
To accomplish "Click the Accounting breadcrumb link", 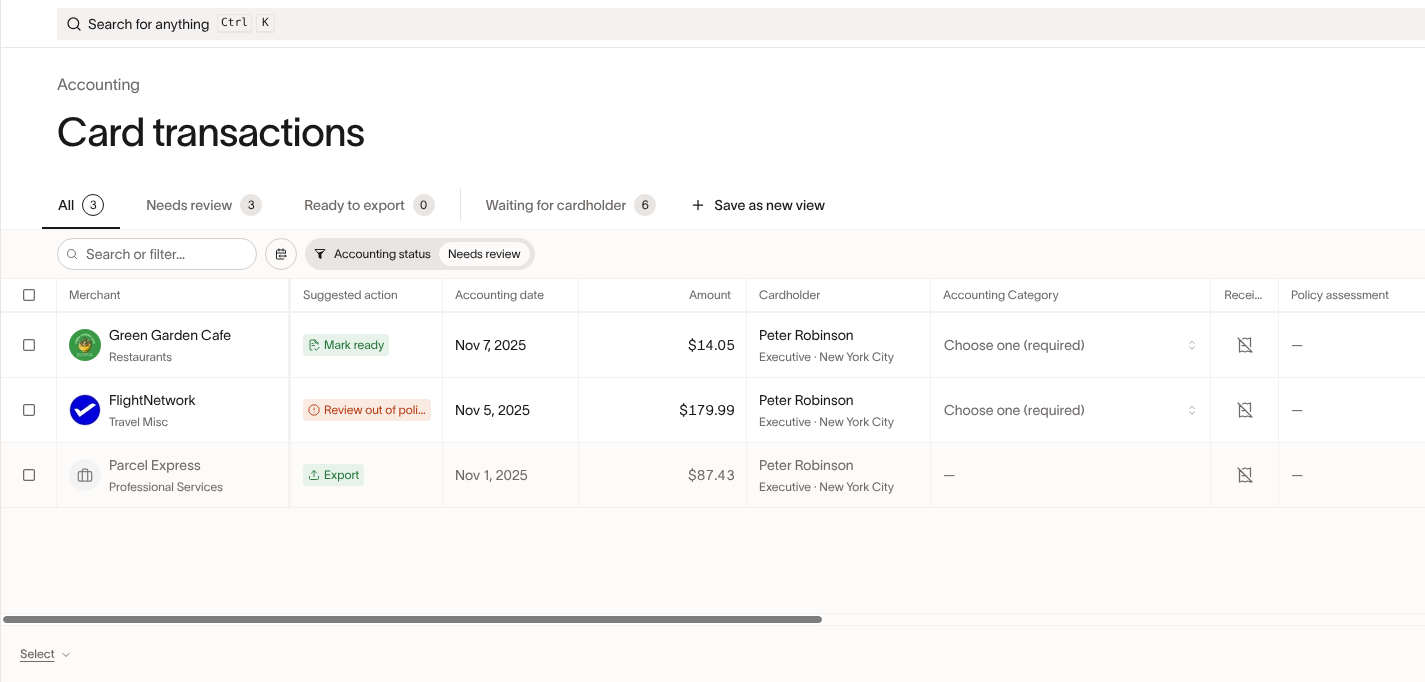I will (x=98, y=85).
